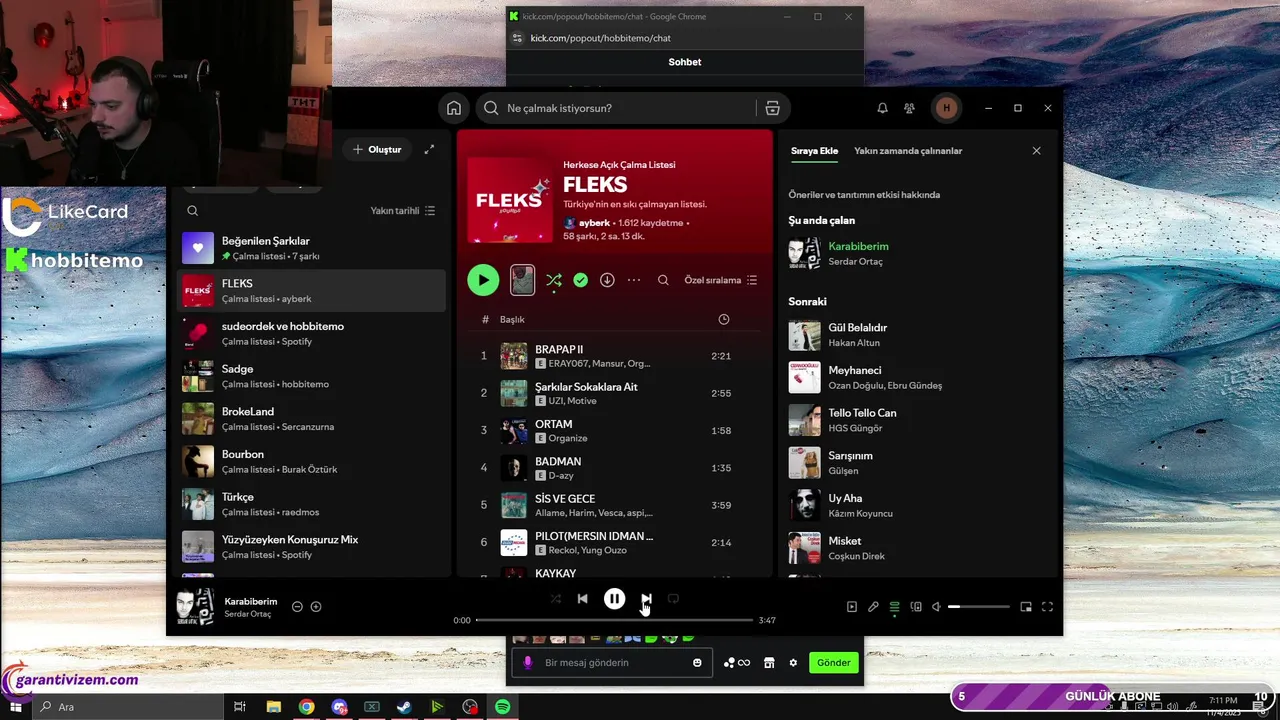Switch to Sıraya Ekle tab
The width and height of the screenshot is (1280, 720).
pyautogui.click(x=814, y=151)
